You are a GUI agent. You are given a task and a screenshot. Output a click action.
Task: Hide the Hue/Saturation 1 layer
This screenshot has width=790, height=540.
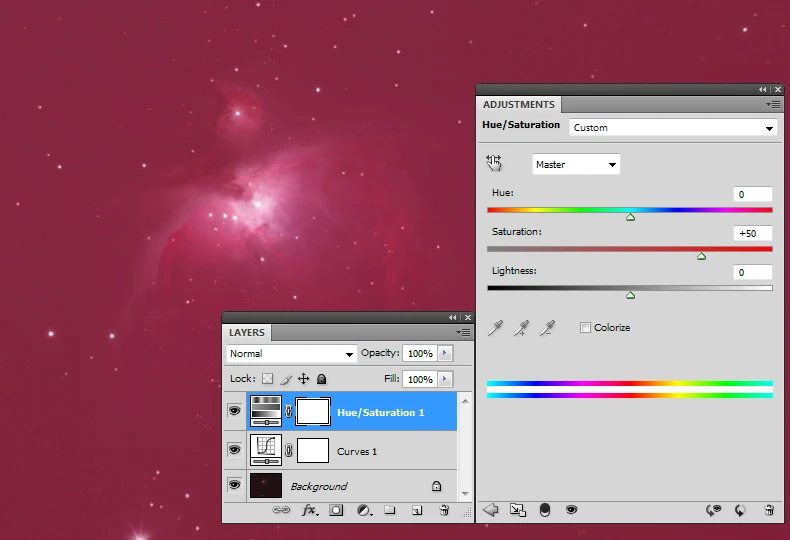[234, 411]
